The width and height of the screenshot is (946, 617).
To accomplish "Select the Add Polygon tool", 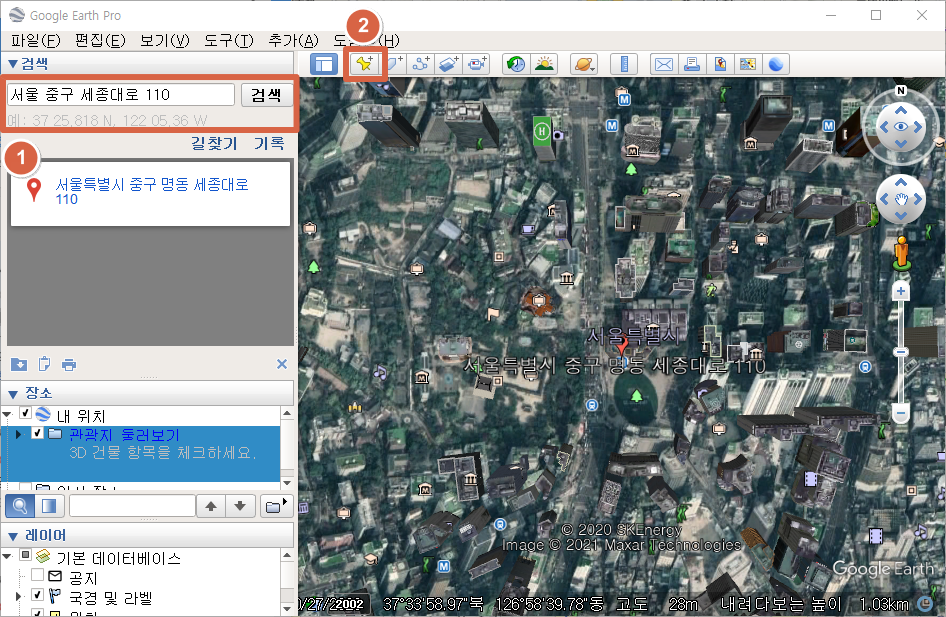I will [393, 64].
